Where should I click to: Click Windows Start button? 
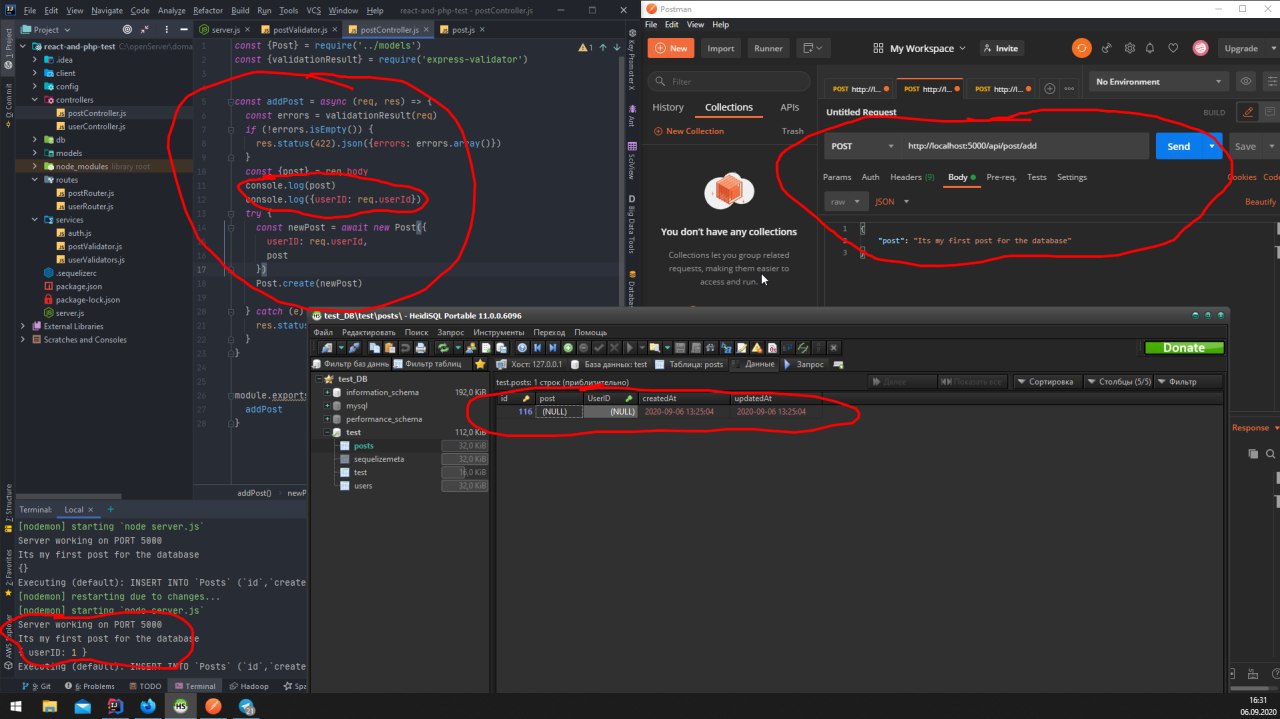coord(18,706)
